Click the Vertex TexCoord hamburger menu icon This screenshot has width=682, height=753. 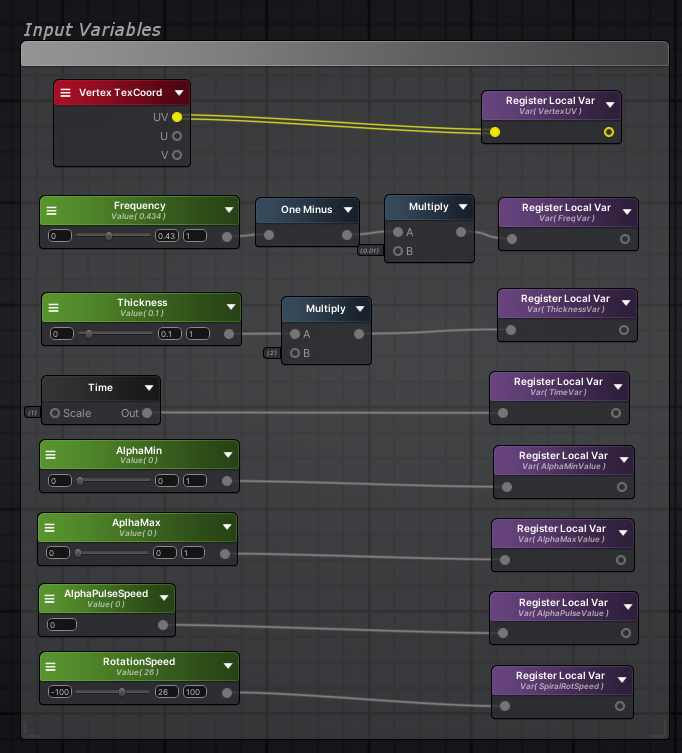click(x=66, y=93)
